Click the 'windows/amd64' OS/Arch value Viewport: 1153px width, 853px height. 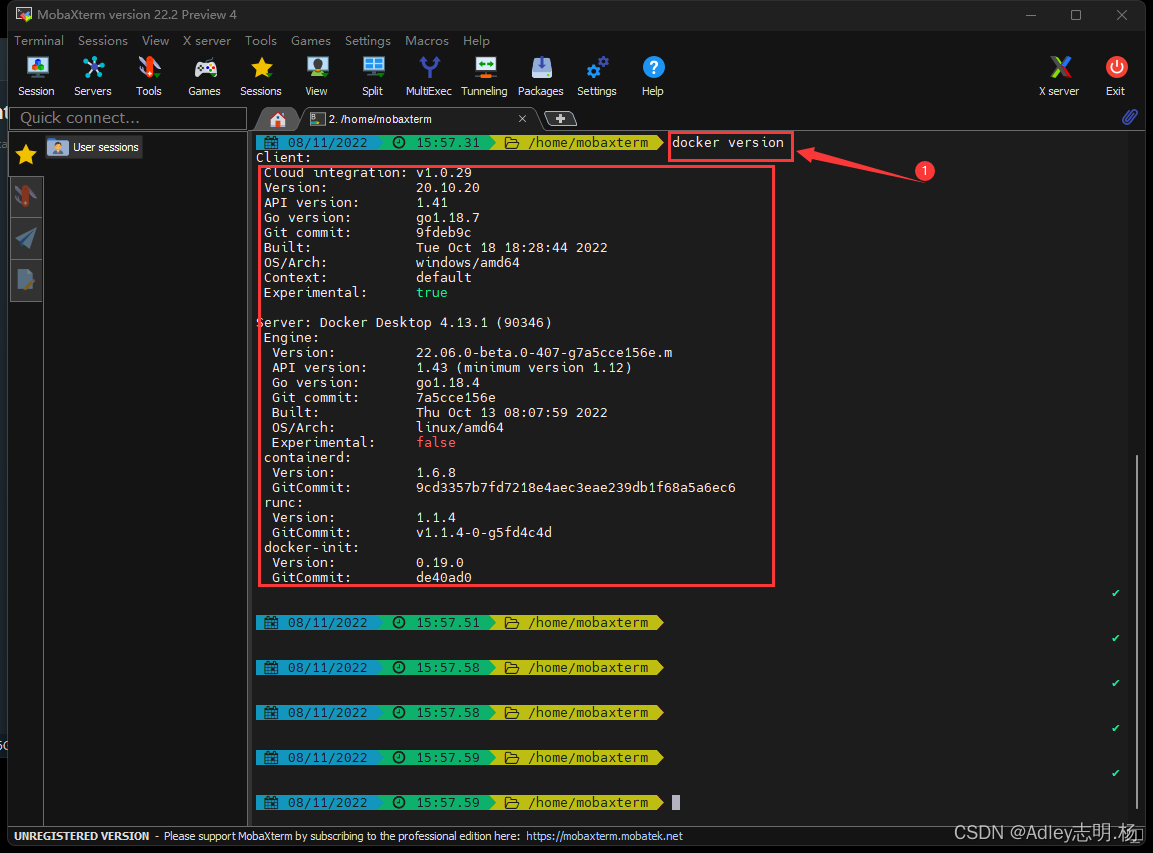pyautogui.click(x=468, y=263)
